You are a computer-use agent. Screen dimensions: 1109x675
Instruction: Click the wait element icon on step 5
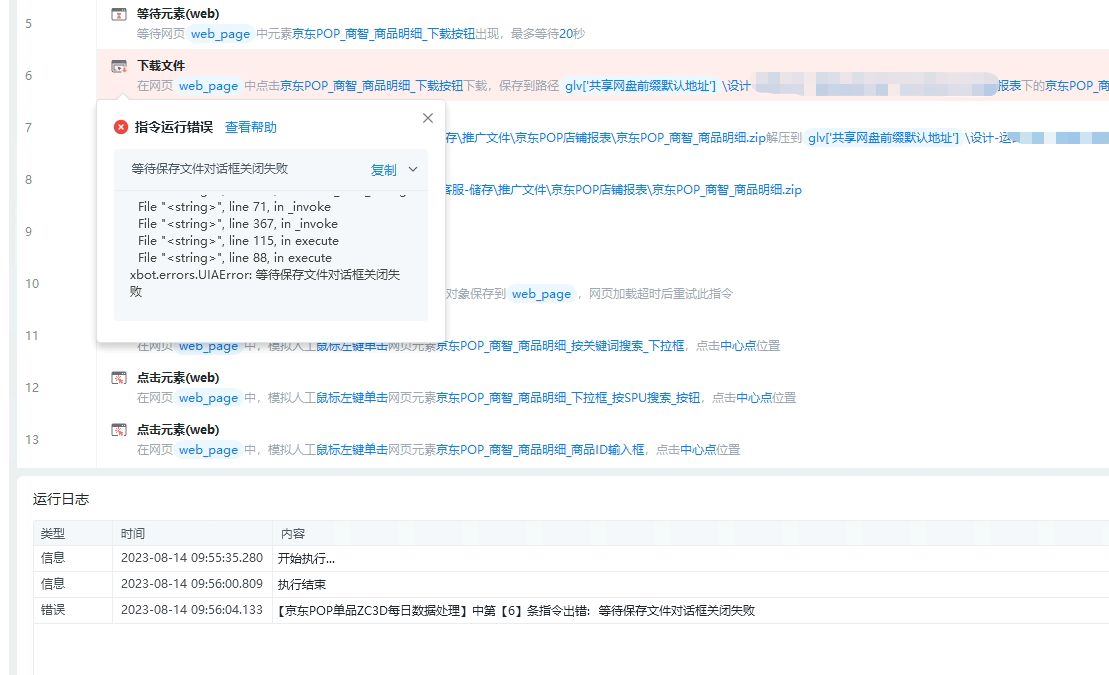[119, 14]
